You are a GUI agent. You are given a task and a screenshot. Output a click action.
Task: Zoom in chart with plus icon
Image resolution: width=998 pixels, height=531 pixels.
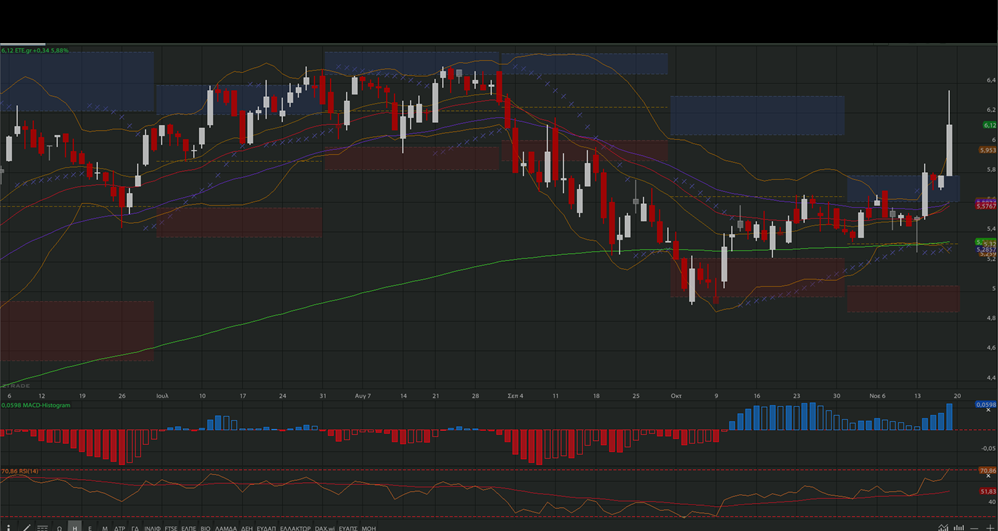pos(990,528)
